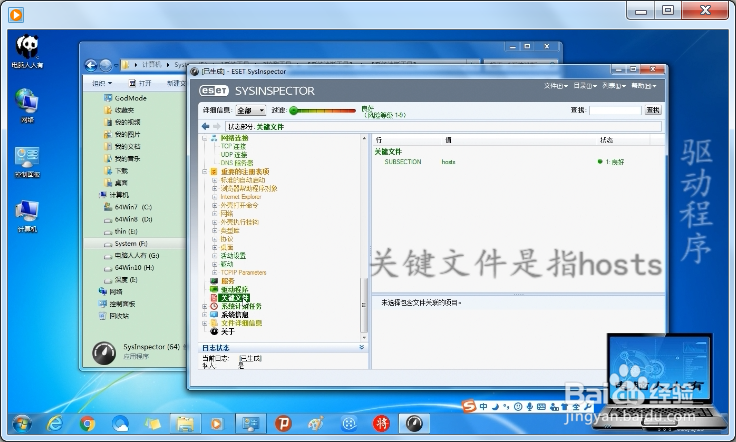Click the SysInspector gauge taskbar button
The image size is (736, 442).
pyautogui.click(x=414, y=424)
